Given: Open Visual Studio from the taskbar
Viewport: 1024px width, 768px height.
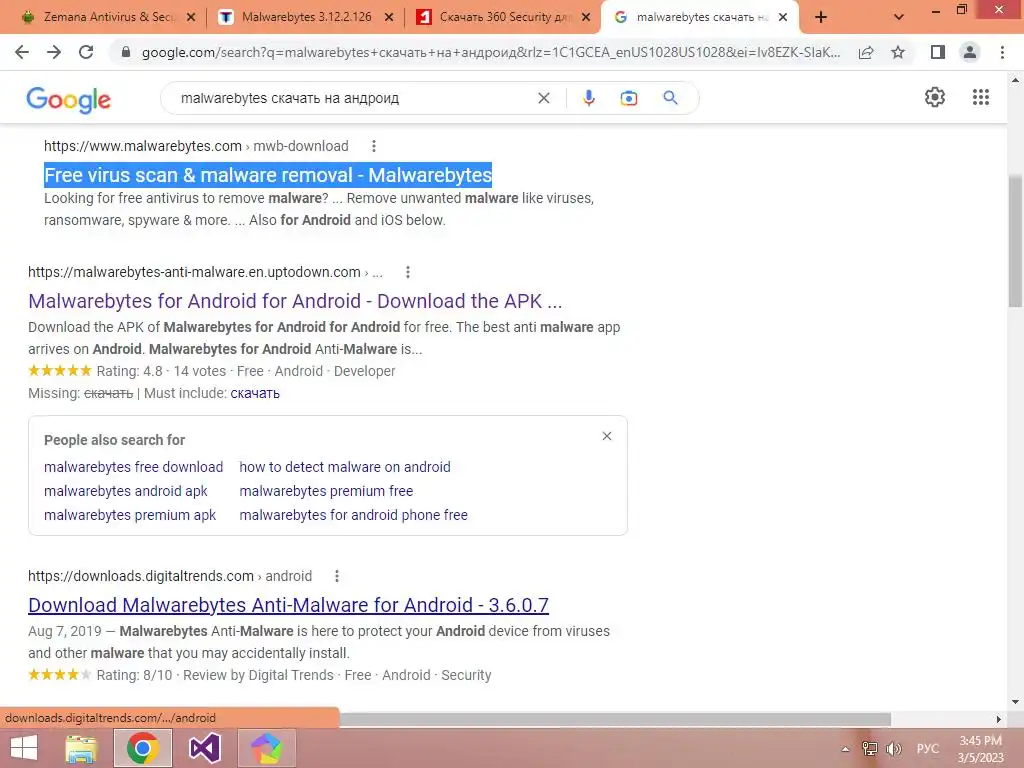Looking at the screenshot, I should pyautogui.click(x=205, y=748).
